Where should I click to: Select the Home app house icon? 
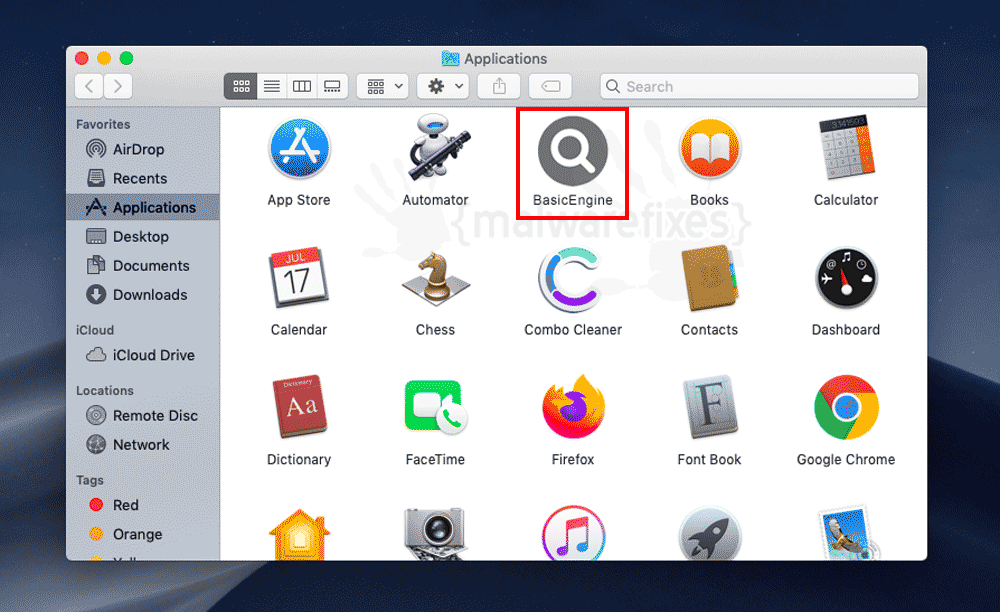299,535
